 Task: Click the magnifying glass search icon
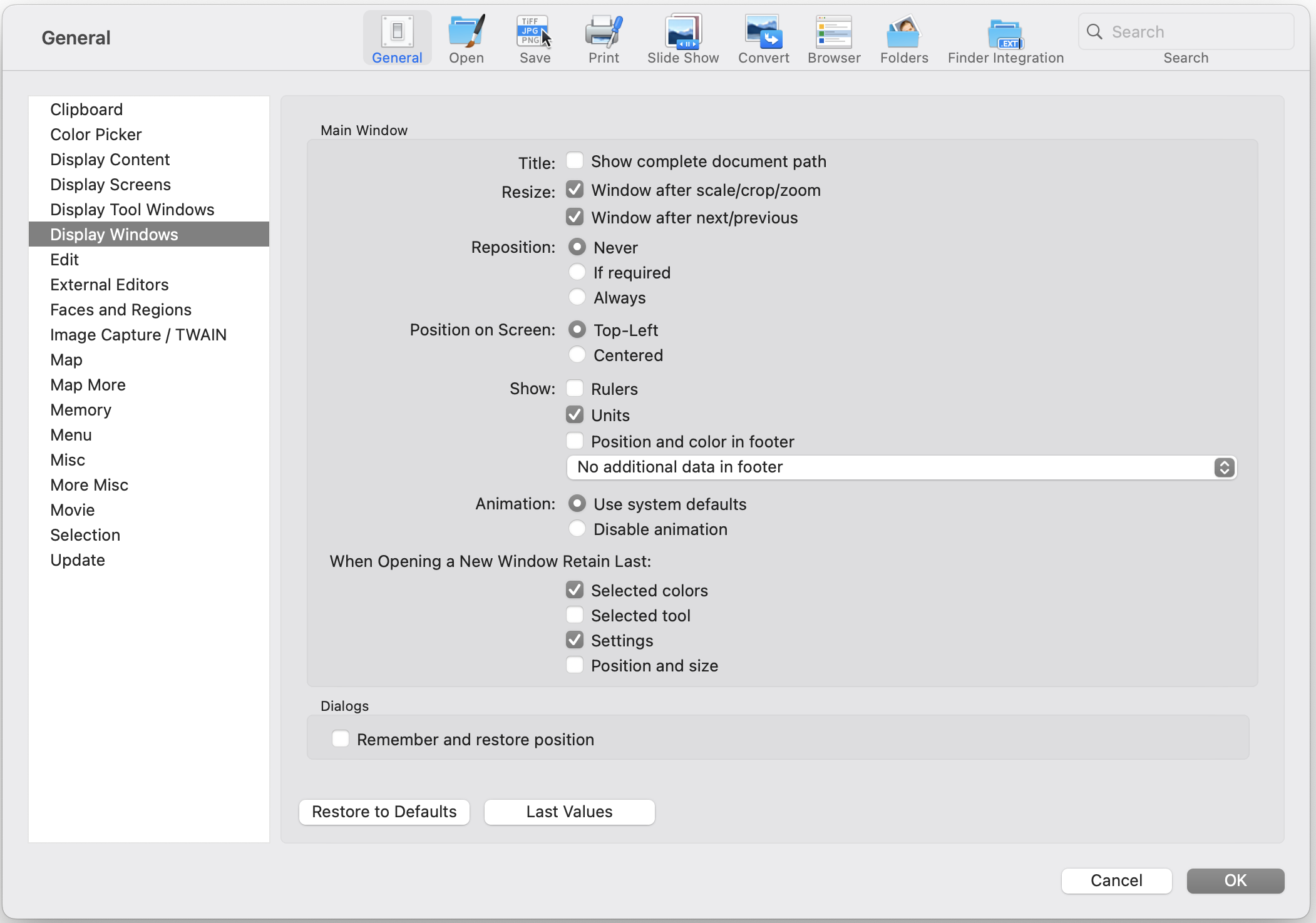(x=1094, y=31)
